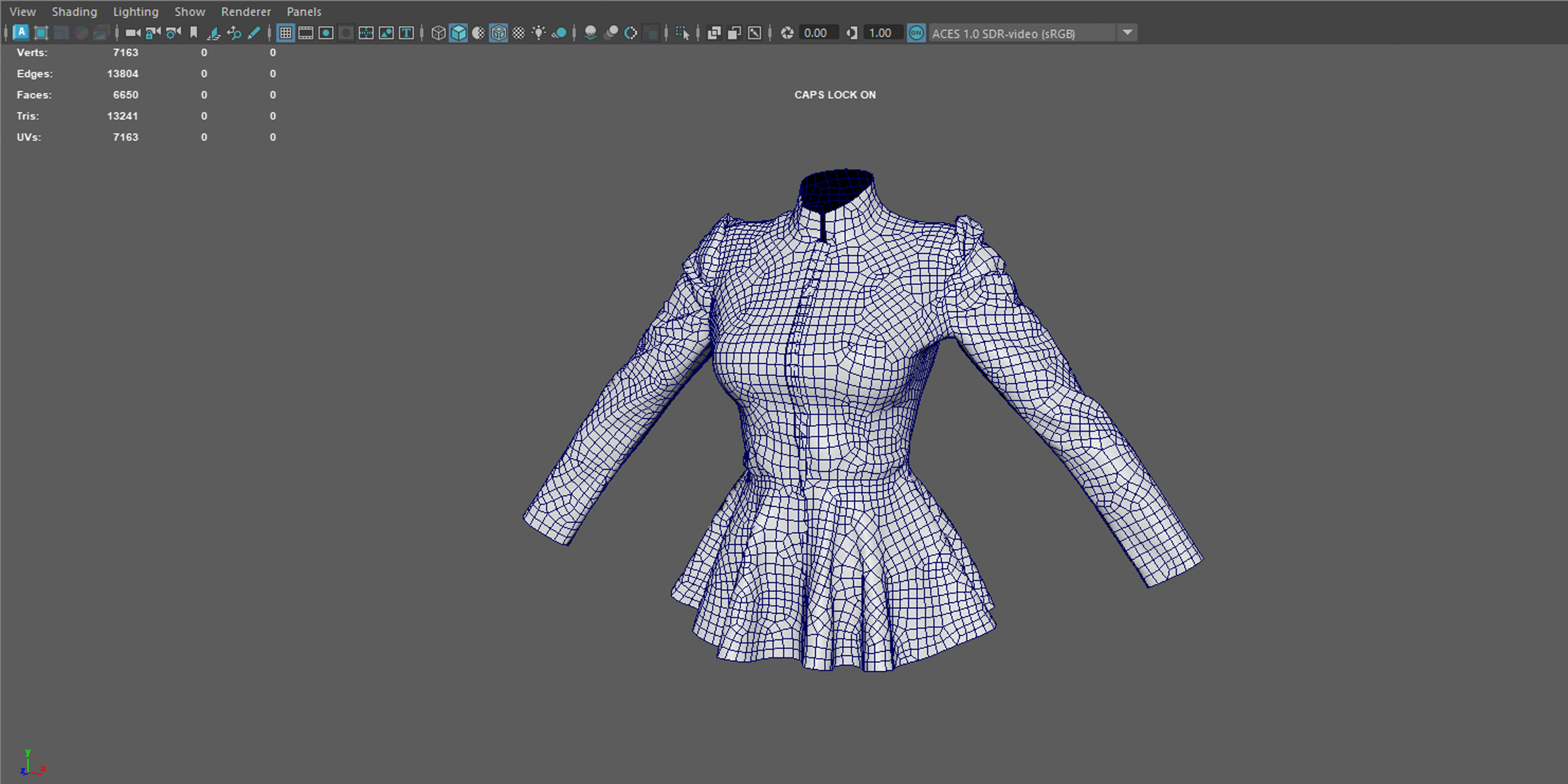Switch to Wireframe display cube icon
The width and height of the screenshot is (1568, 784).
click(438, 33)
